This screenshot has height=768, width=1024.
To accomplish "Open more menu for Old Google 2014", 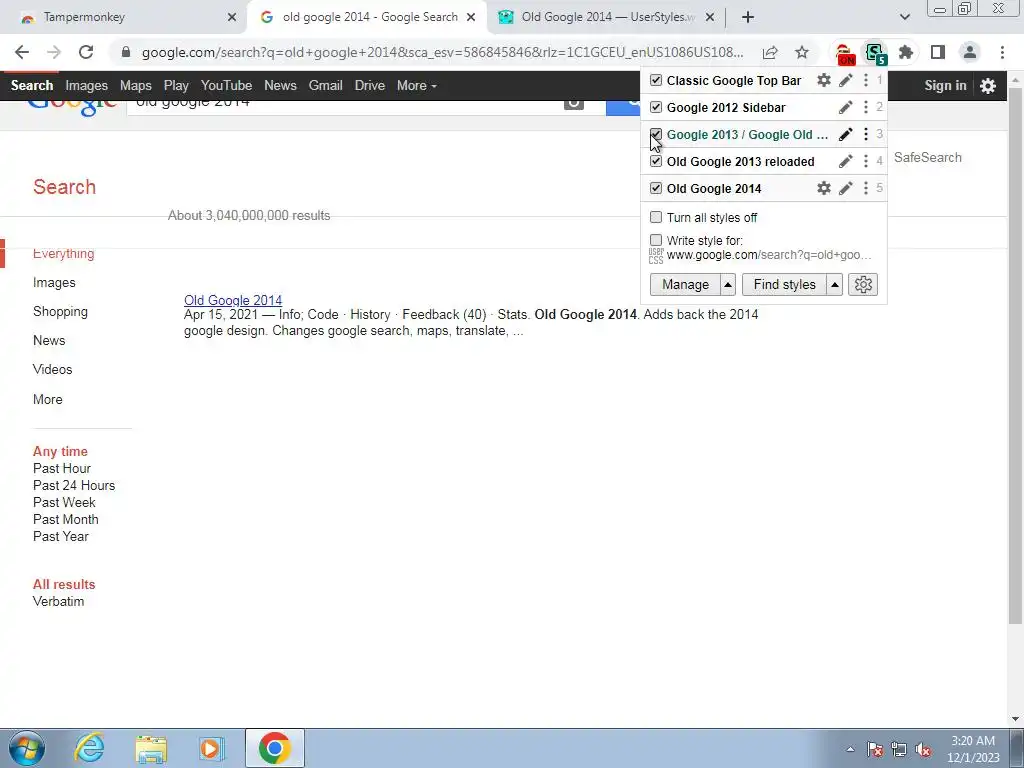I will point(866,188).
